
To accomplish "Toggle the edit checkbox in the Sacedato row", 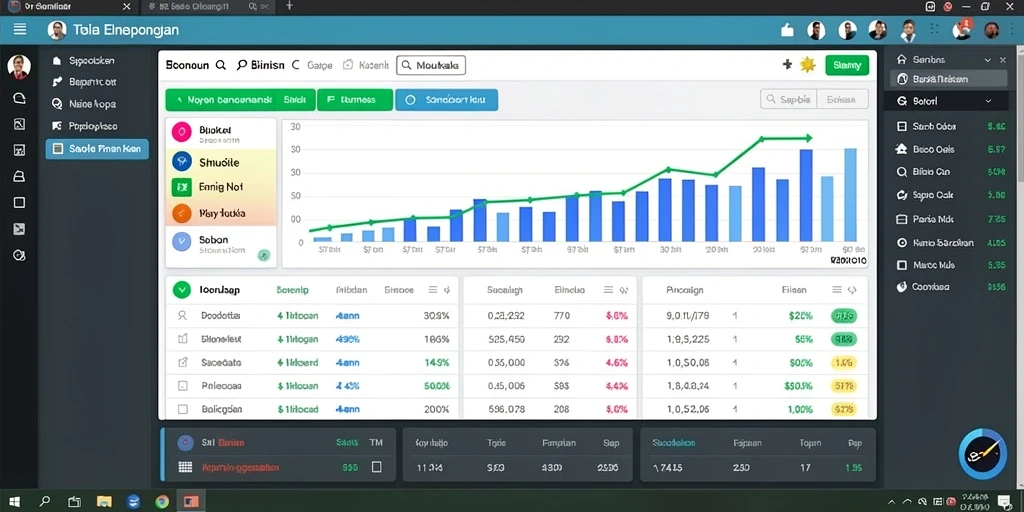I will point(183,362).
